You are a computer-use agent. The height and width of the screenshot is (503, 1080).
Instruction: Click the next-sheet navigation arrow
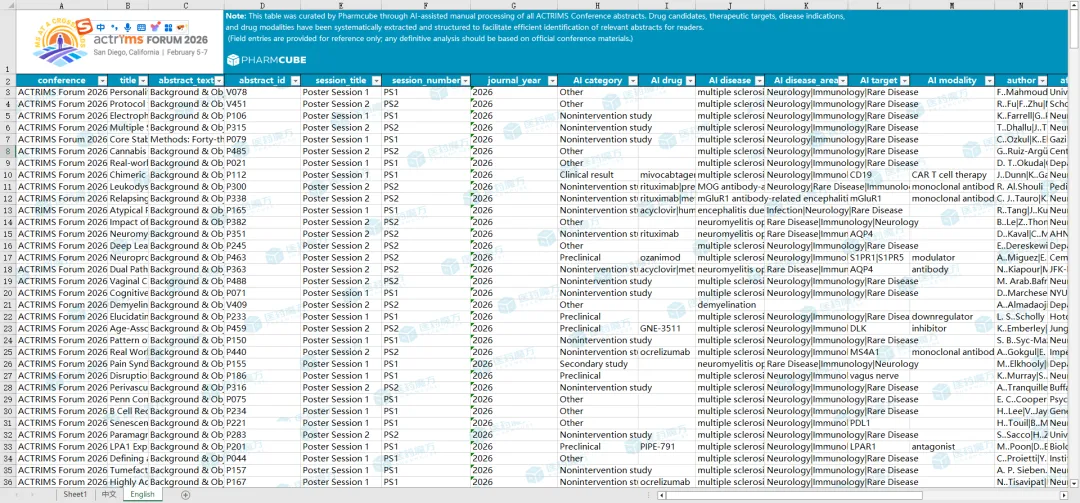tap(34, 495)
